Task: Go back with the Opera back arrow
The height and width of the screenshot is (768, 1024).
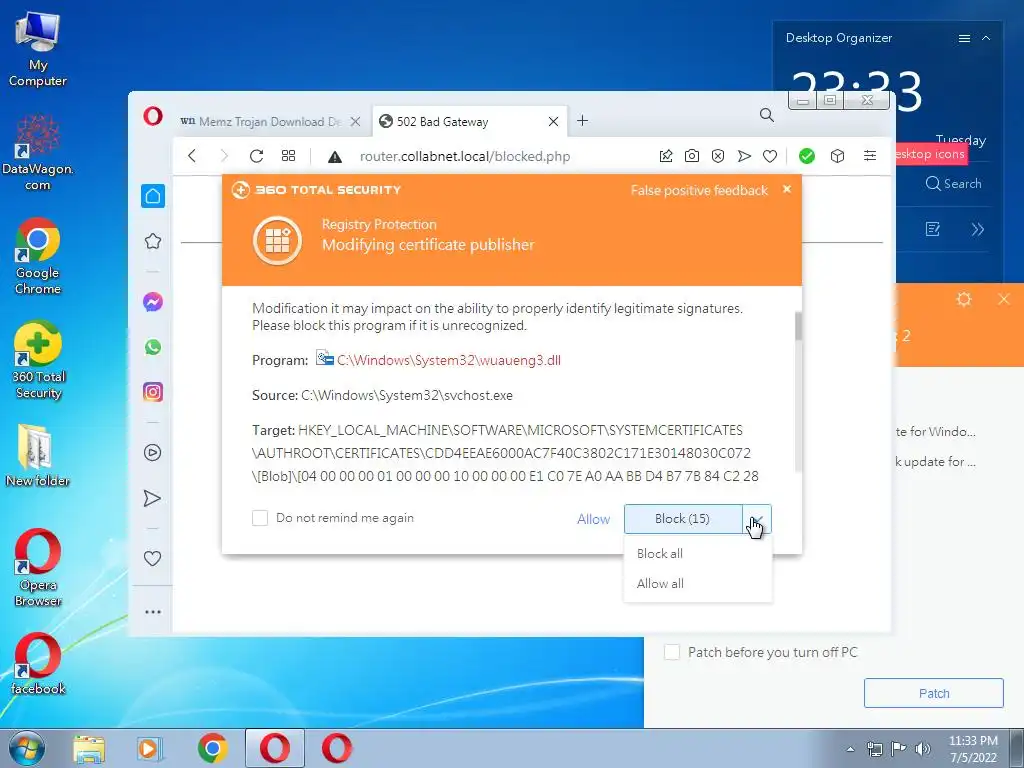Action: (192, 156)
